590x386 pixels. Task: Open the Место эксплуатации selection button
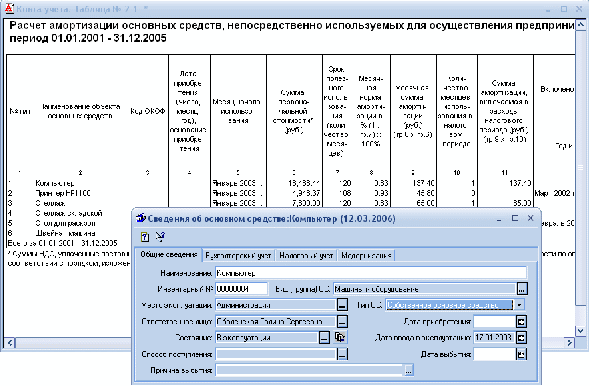pyautogui.click(x=342, y=305)
